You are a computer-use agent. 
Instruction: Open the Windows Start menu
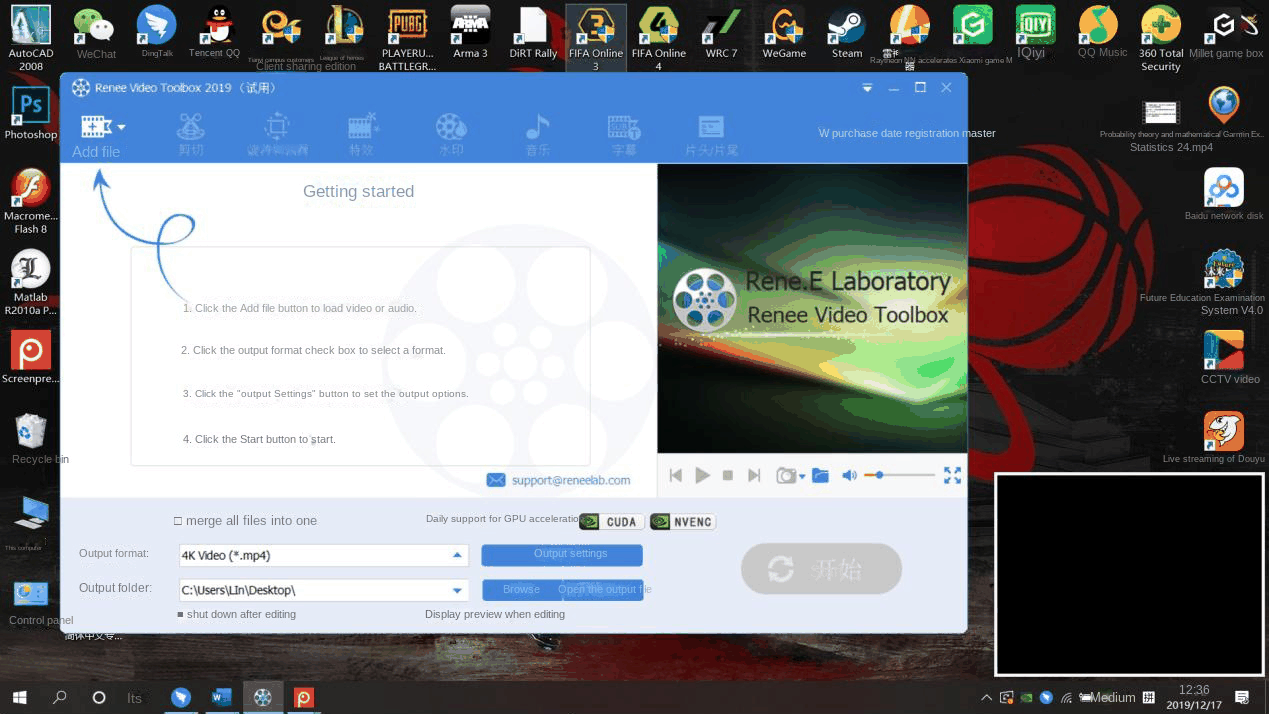tap(19, 697)
